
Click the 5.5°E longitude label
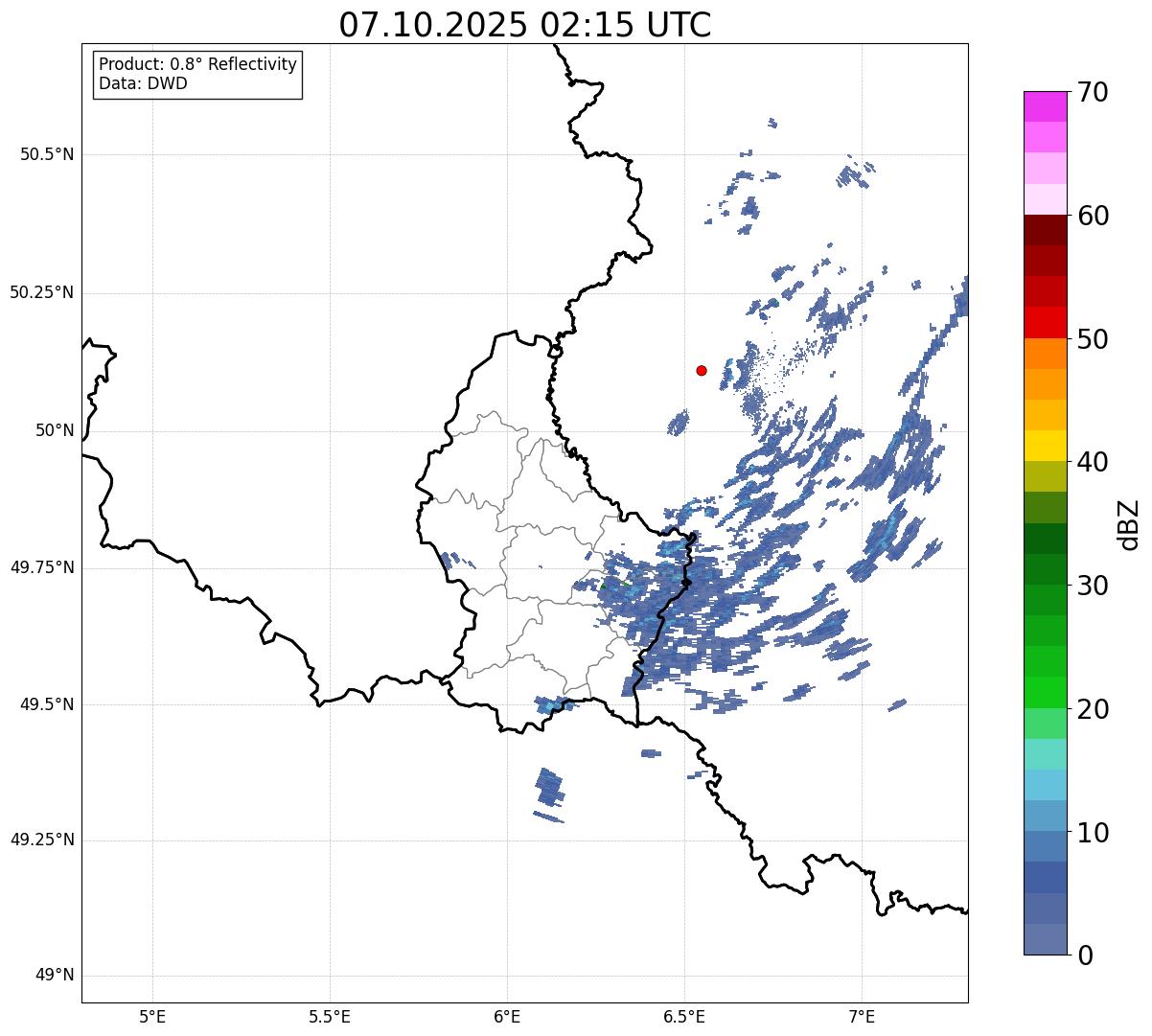pyautogui.click(x=330, y=1016)
